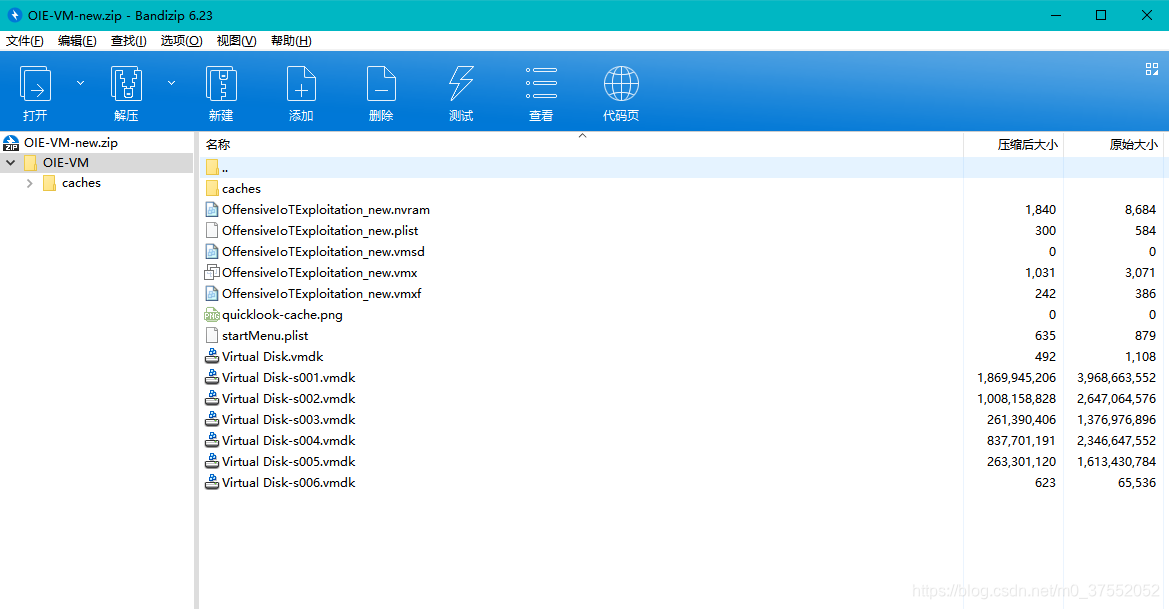Click the OffensiveIoTExploitation_new.vmx file icon
The width and height of the screenshot is (1169, 609).
point(212,273)
